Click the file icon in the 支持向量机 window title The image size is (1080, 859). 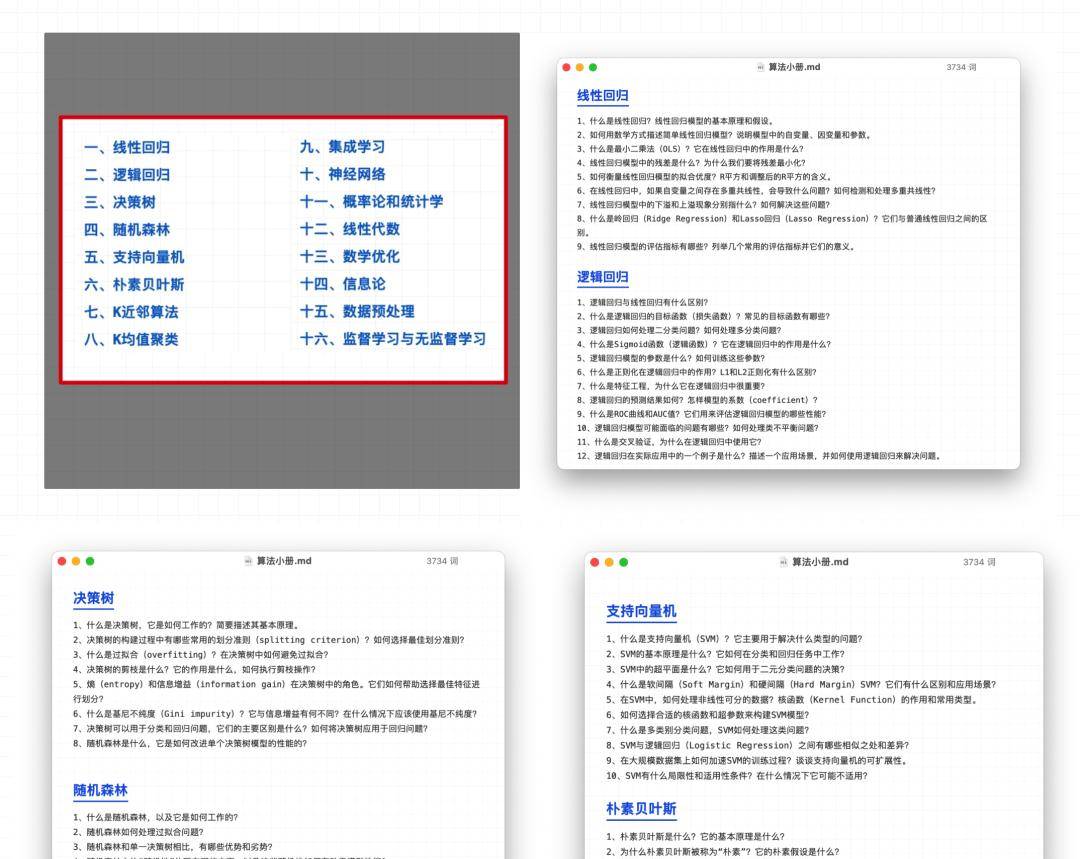783,562
